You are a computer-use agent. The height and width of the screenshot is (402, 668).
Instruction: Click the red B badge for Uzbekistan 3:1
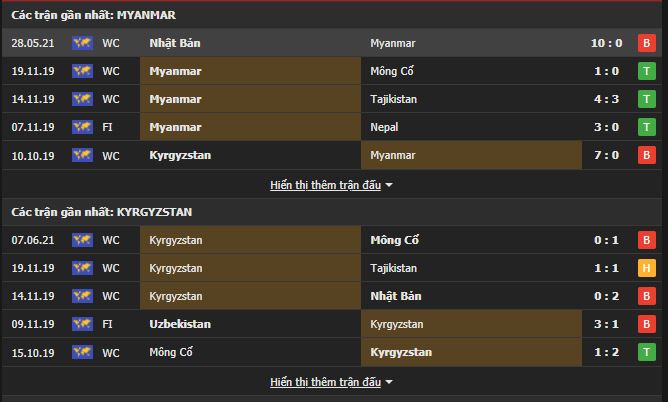click(646, 324)
